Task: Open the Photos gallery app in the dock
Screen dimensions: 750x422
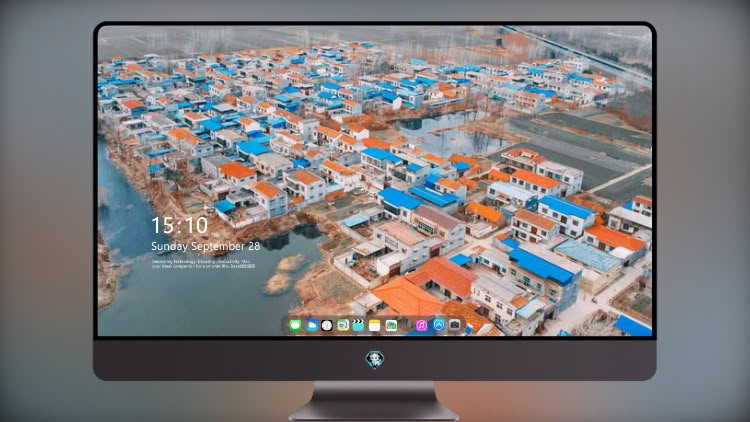Action: [391, 325]
